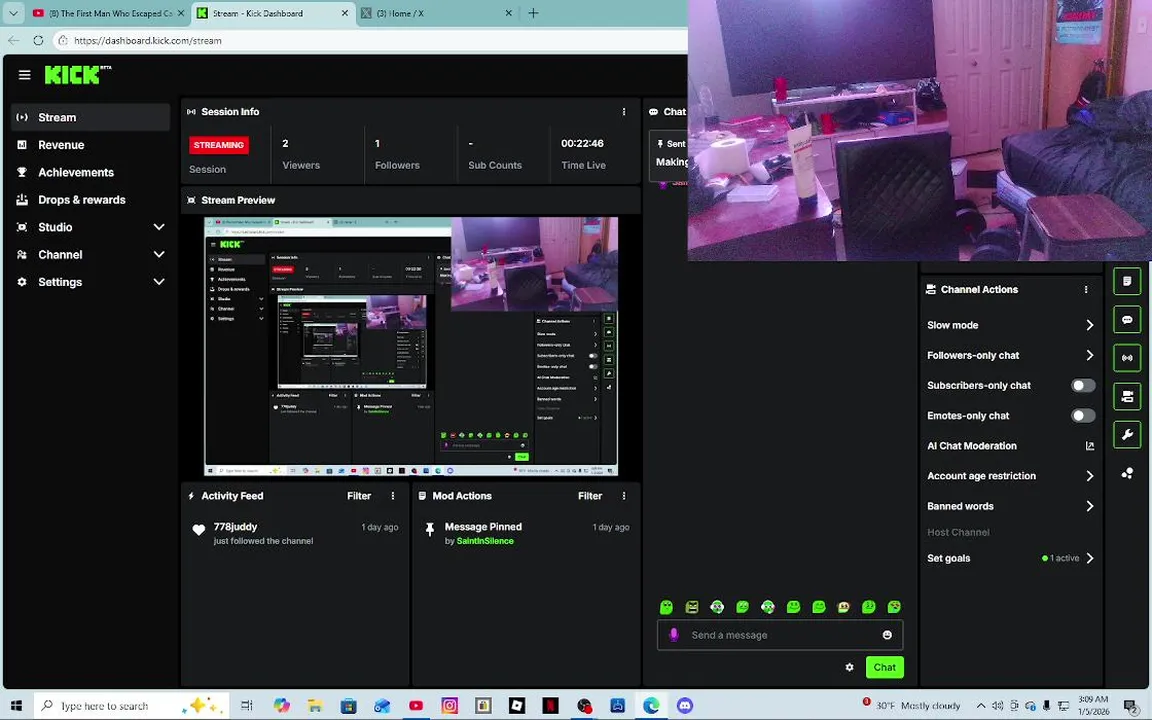Open Set goals arrow
Viewport: 1152px width, 720px height.
click(1090, 558)
